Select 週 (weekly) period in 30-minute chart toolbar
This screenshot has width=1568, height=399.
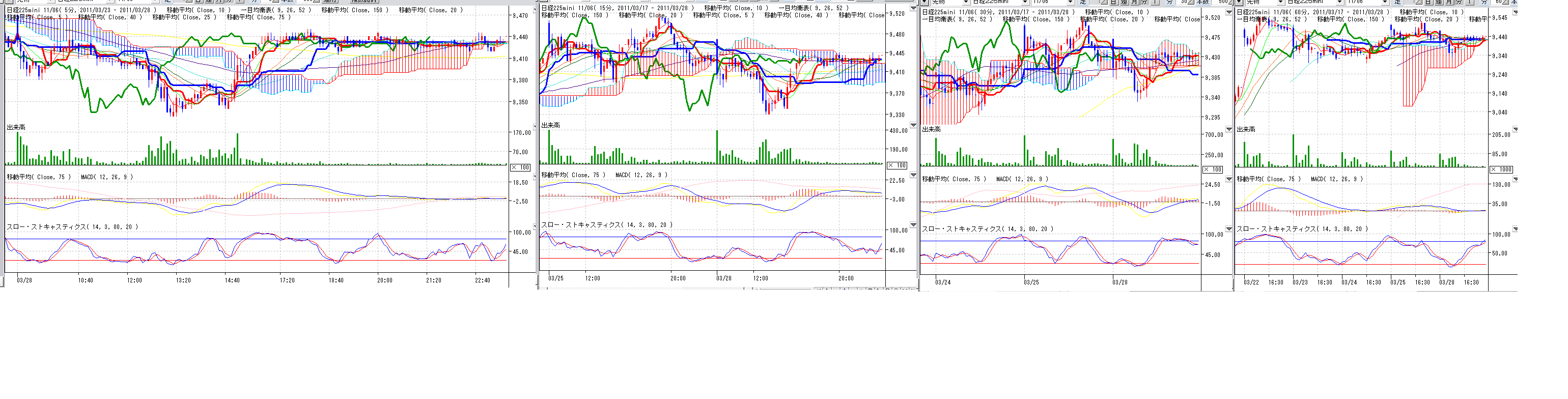tap(1124, 3)
